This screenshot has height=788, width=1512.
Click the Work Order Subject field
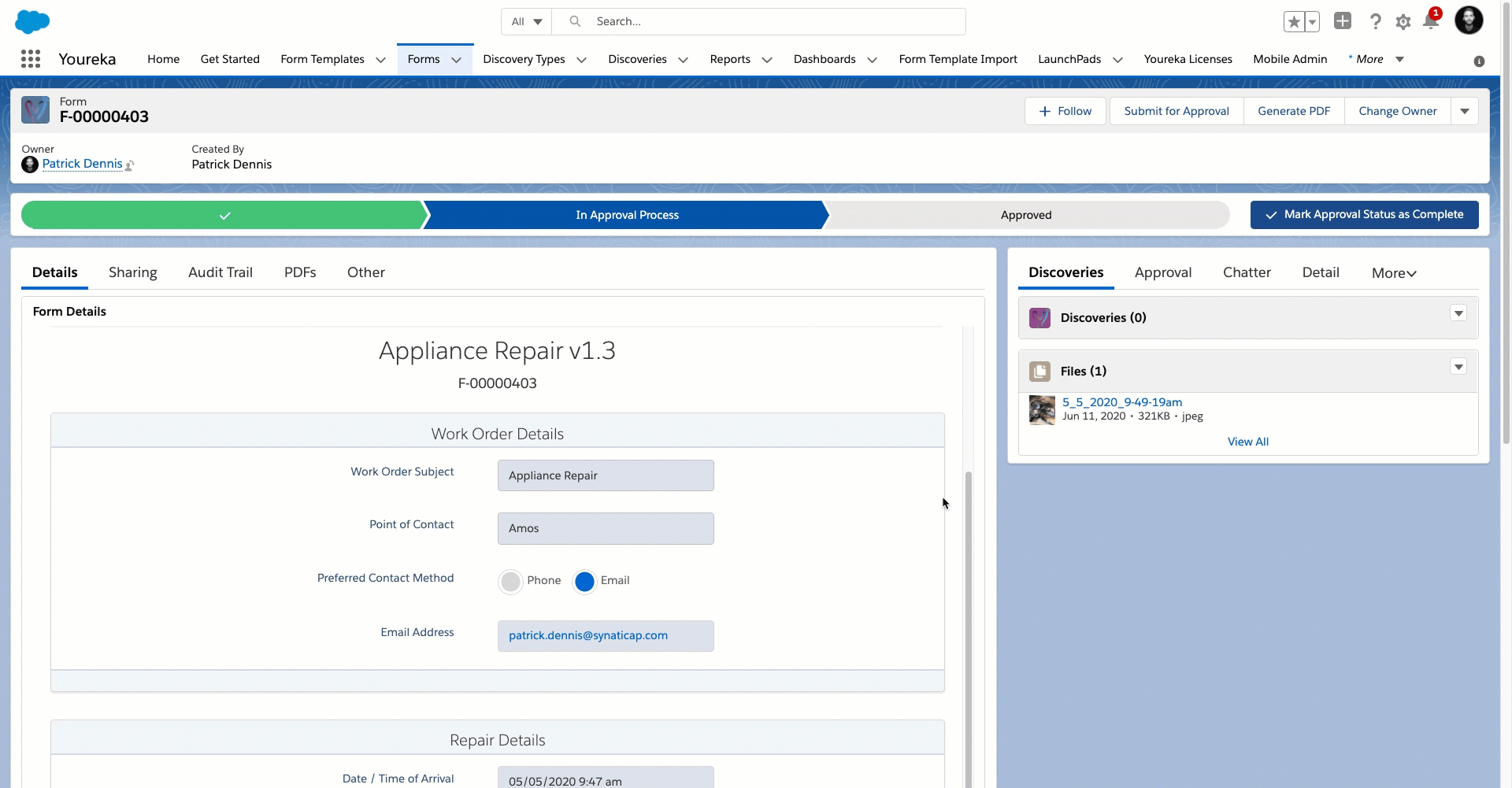click(606, 475)
